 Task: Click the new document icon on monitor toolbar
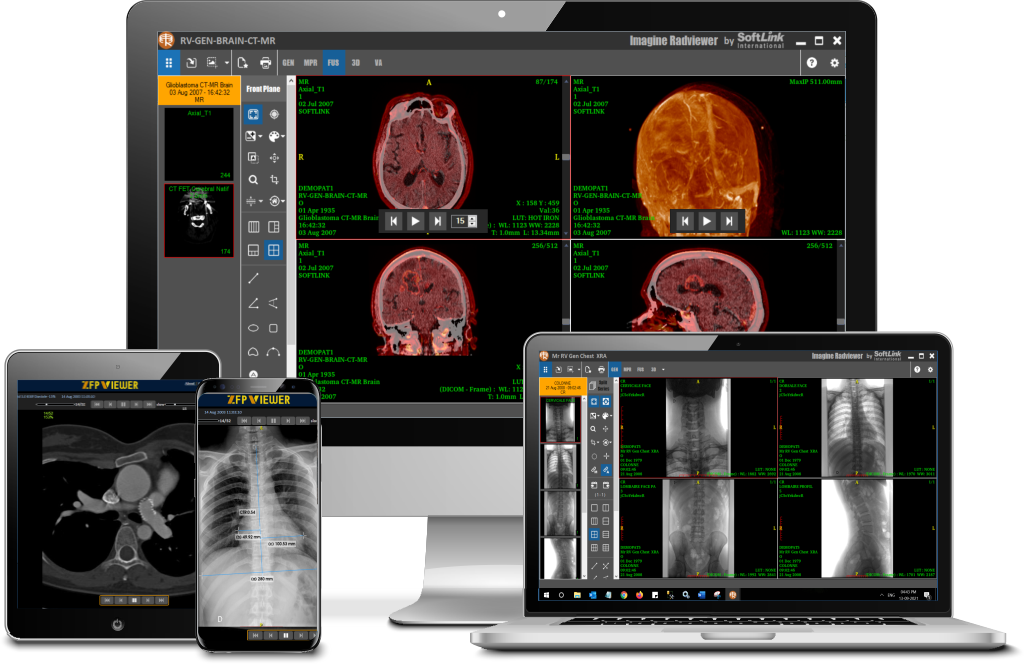[242, 63]
